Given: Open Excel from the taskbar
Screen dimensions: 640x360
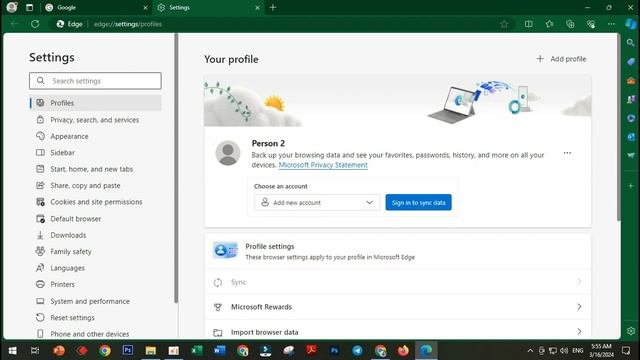Looking at the screenshot, I should (197, 351).
